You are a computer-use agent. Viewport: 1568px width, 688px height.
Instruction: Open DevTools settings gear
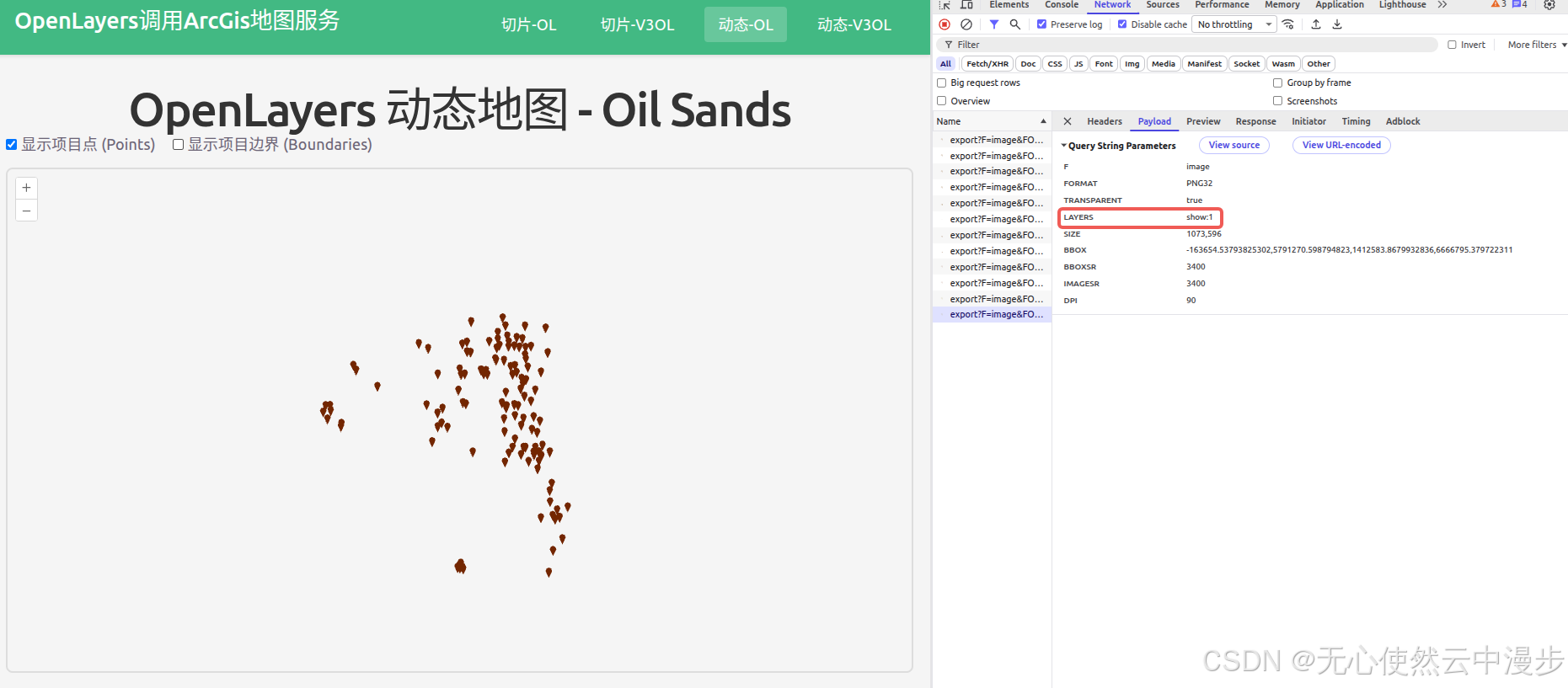(x=1549, y=5)
